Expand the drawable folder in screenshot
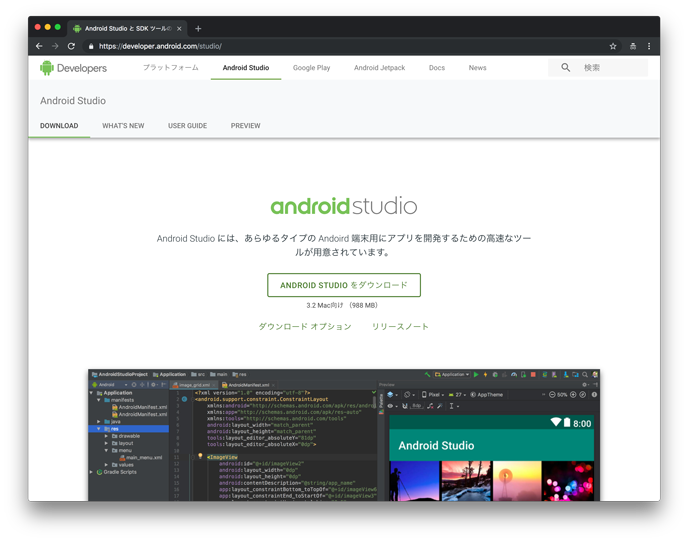Image resolution: width=688 pixels, height=541 pixels. (x=106, y=436)
